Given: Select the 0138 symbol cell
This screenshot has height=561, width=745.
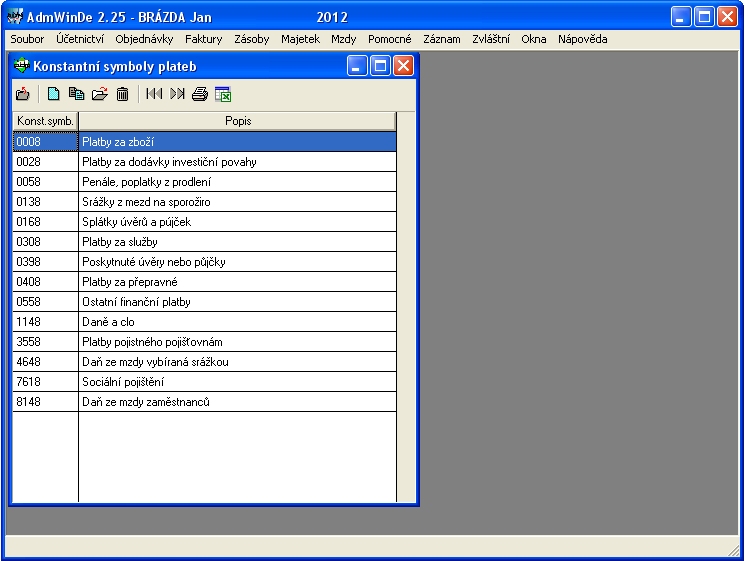Looking at the screenshot, I should click(45, 201).
